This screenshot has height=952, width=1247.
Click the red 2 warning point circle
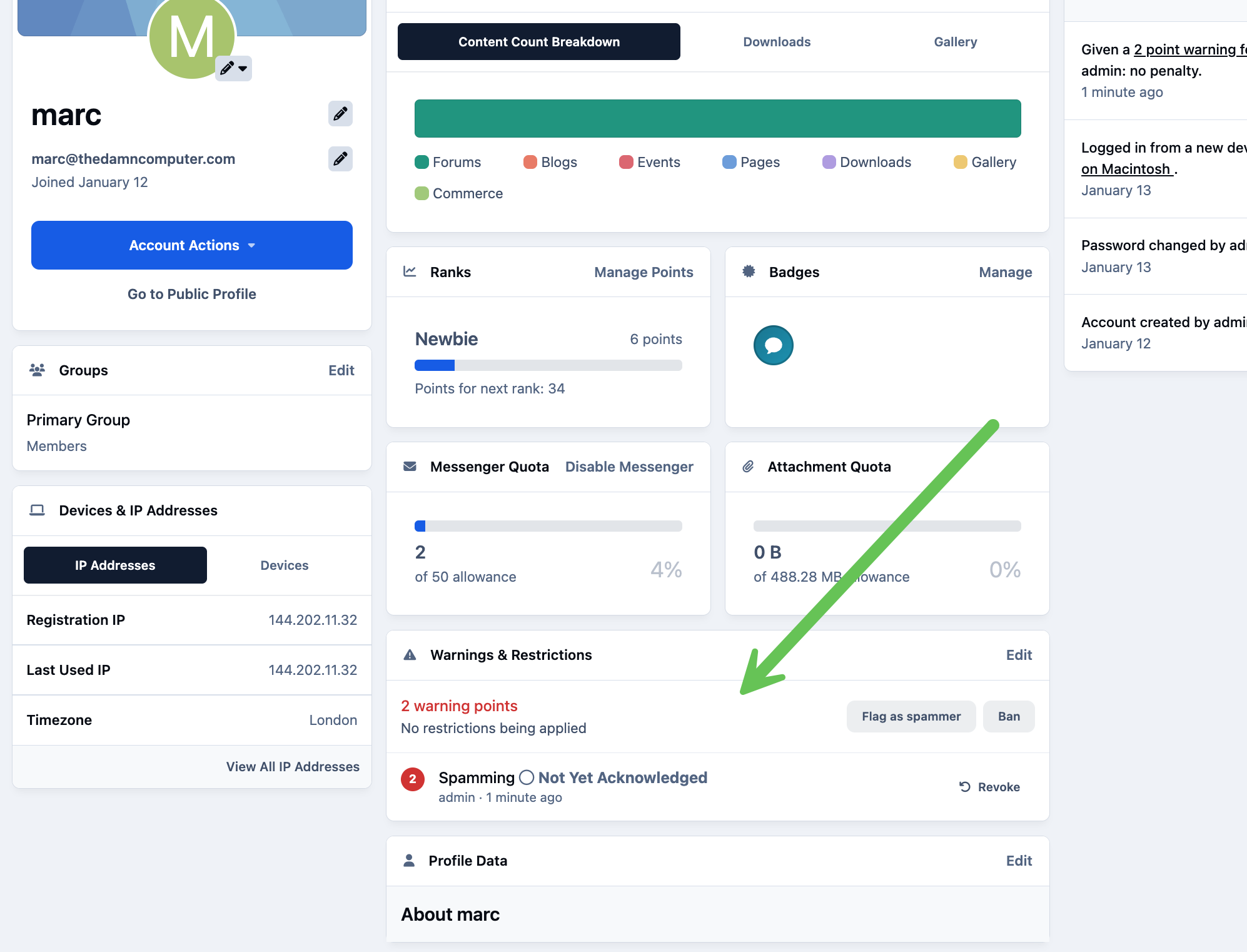413,779
